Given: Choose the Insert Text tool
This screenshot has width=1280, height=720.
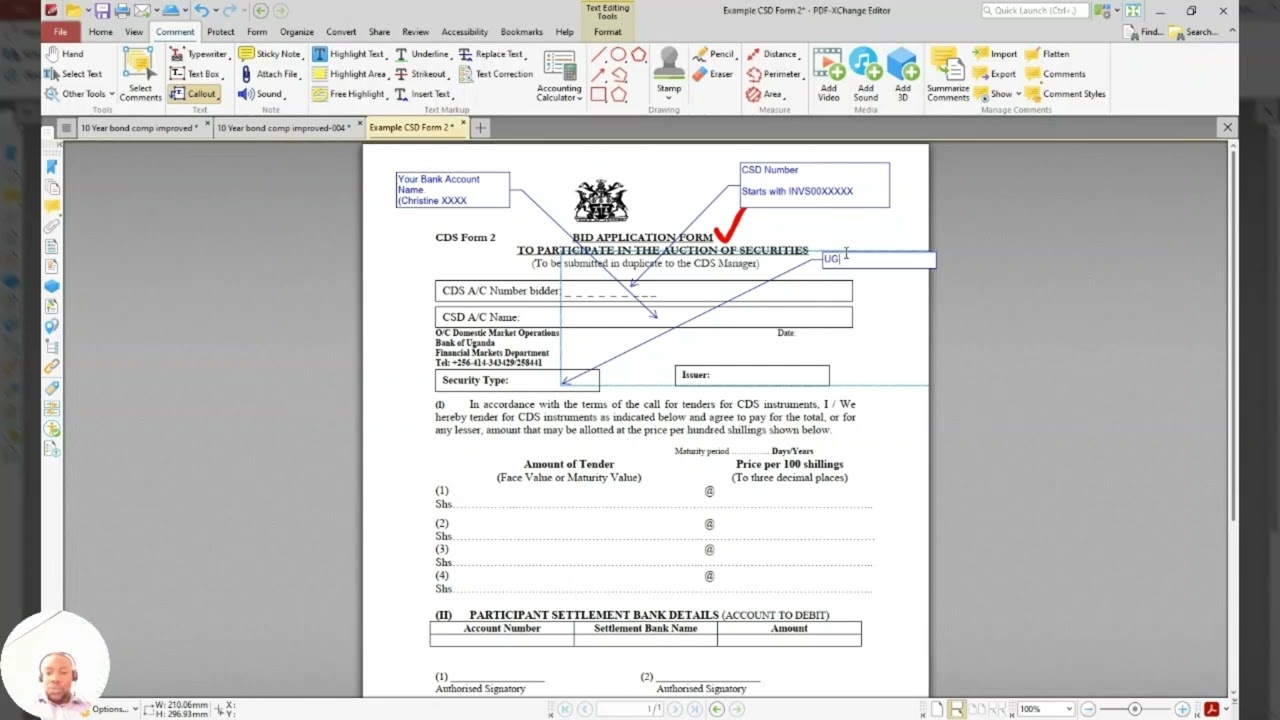Looking at the screenshot, I should tap(422, 94).
